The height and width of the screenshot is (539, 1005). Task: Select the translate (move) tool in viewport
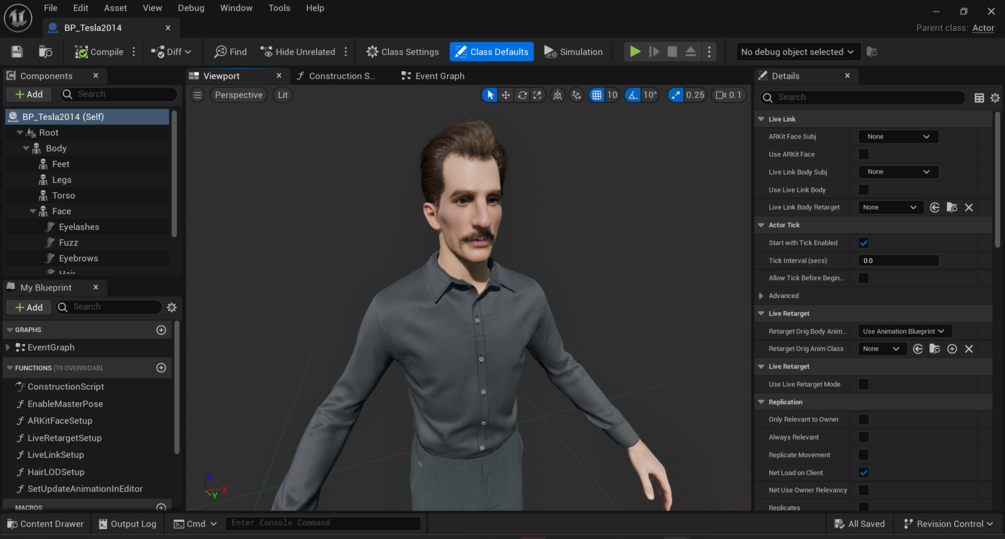[x=506, y=95]
